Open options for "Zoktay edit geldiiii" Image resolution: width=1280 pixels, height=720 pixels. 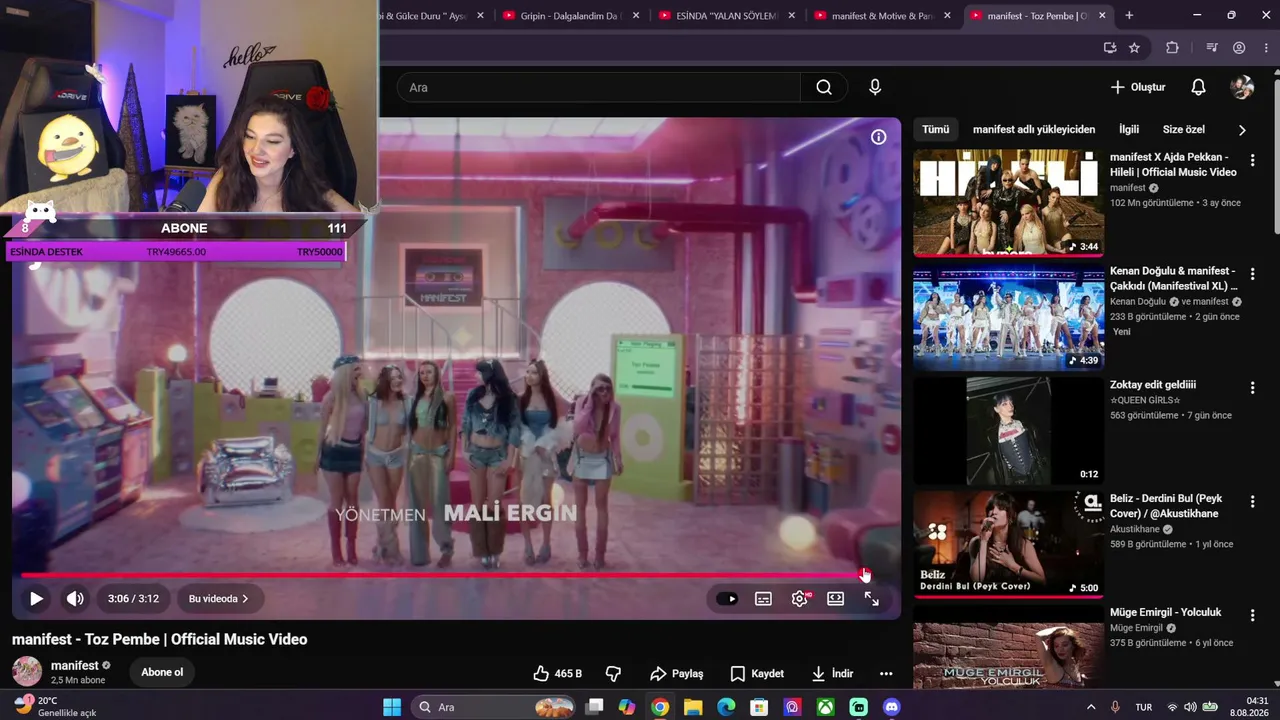pos(1252,388)
